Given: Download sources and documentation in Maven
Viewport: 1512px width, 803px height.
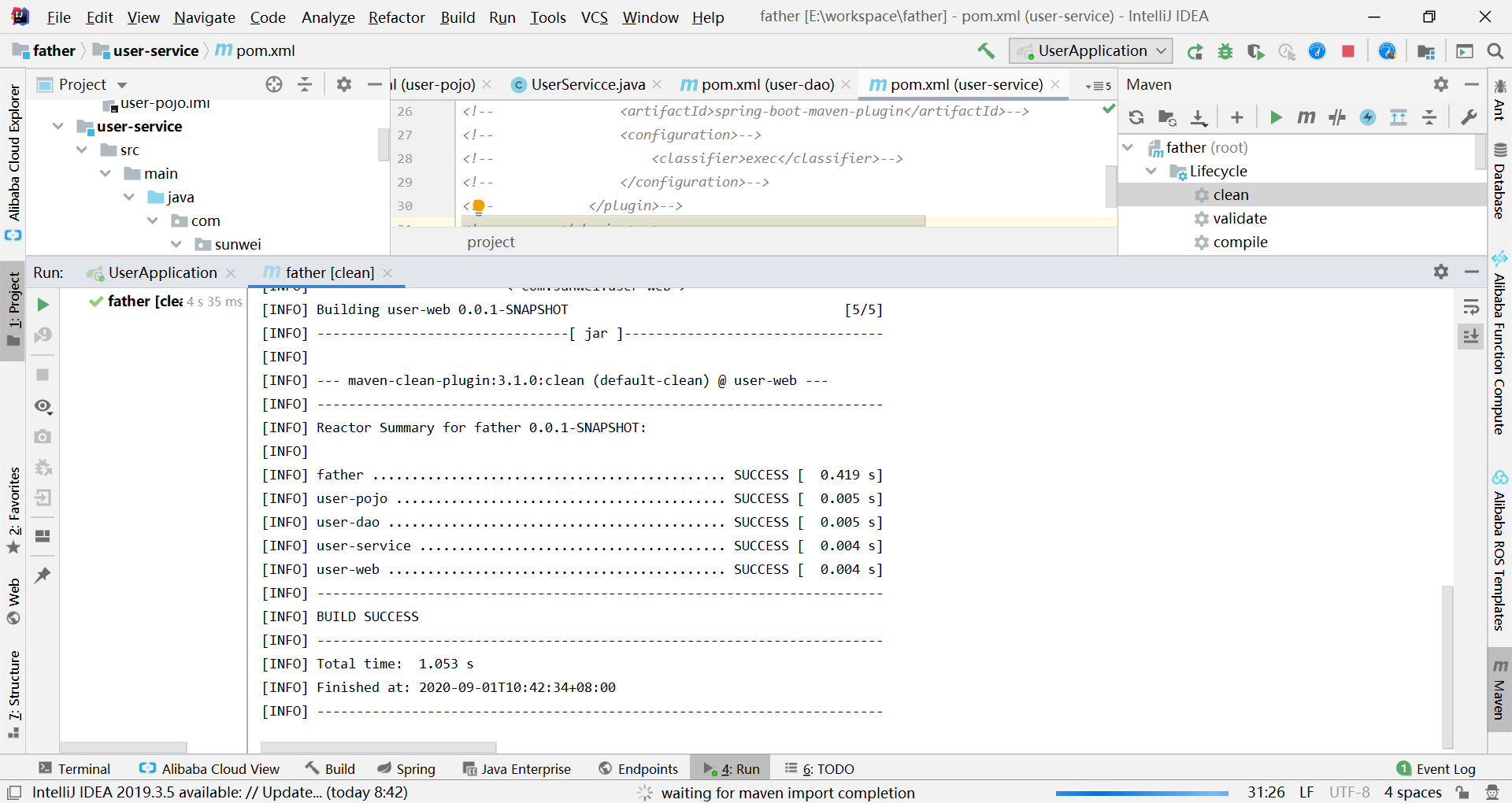Looking at the screenshot, I should coord(1199,118).
